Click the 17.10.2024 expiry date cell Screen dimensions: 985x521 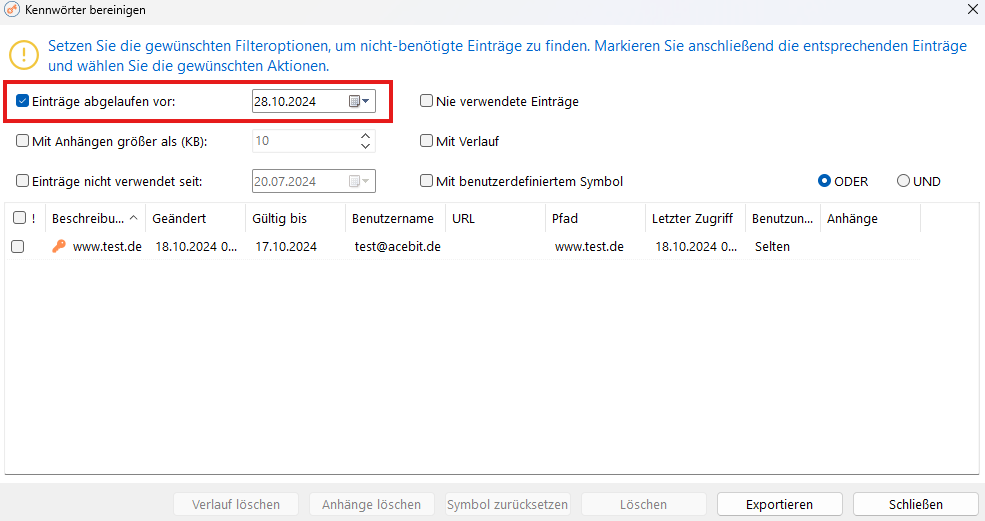coord(286,246)
